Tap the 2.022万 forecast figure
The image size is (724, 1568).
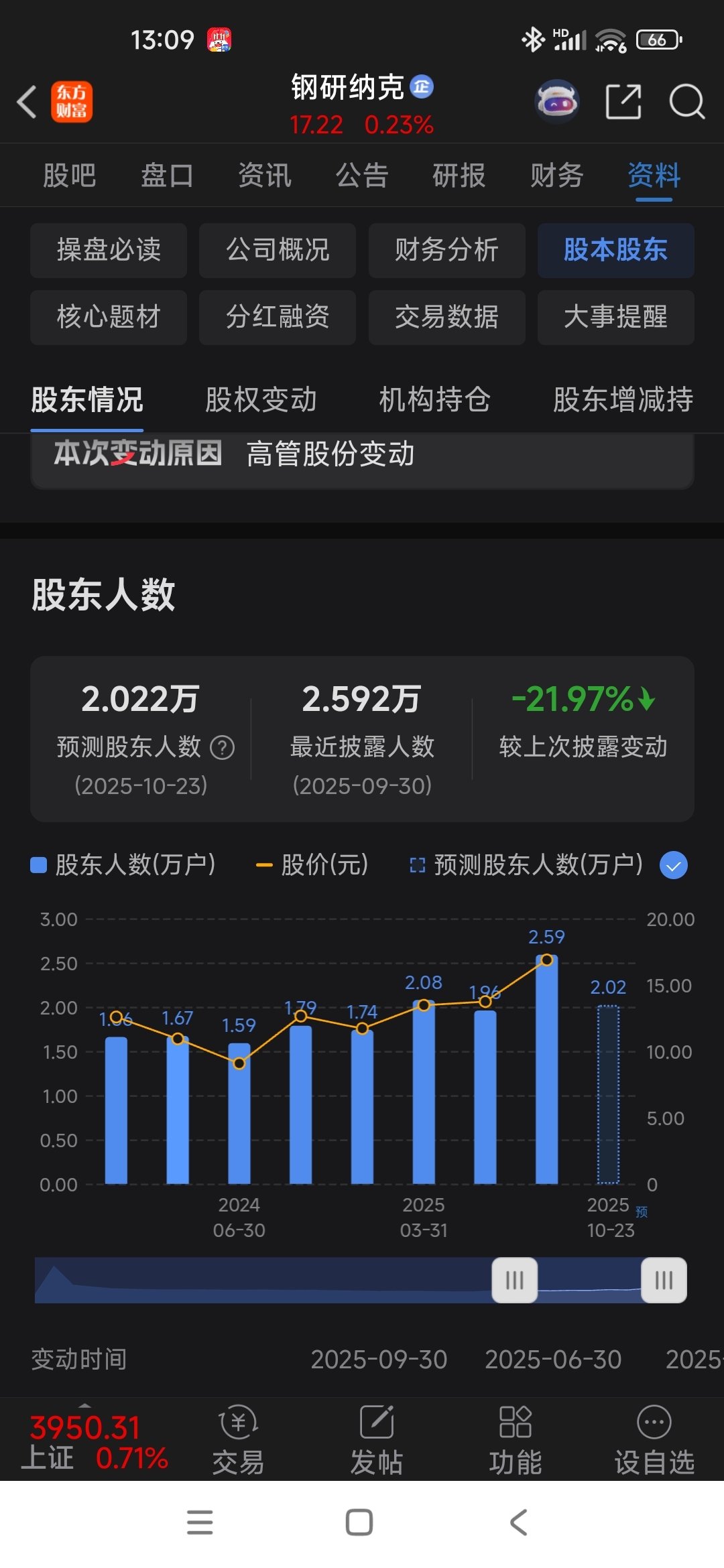tap(140, 699)
